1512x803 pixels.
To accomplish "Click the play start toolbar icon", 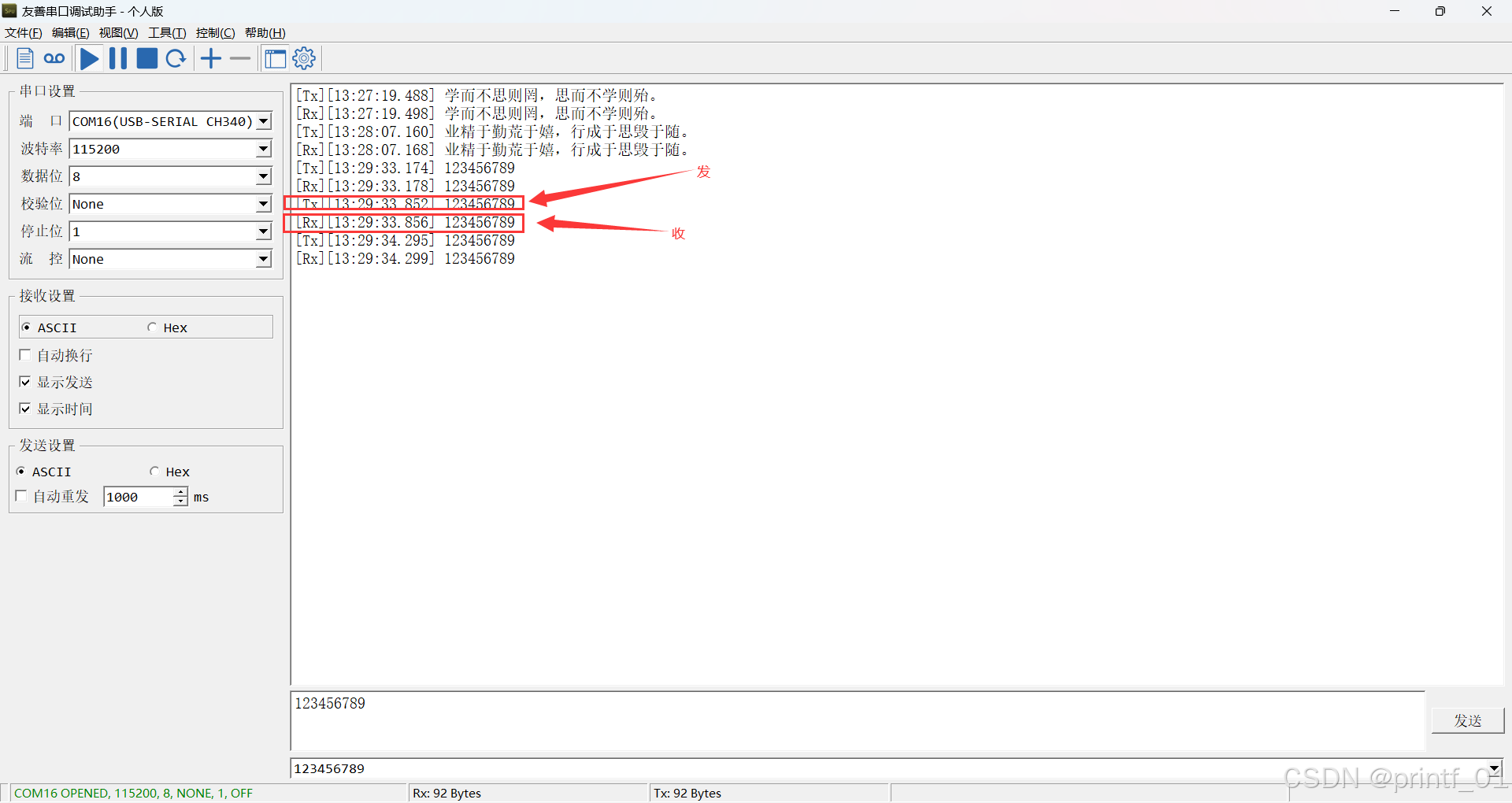I will [x=90, y=58].
